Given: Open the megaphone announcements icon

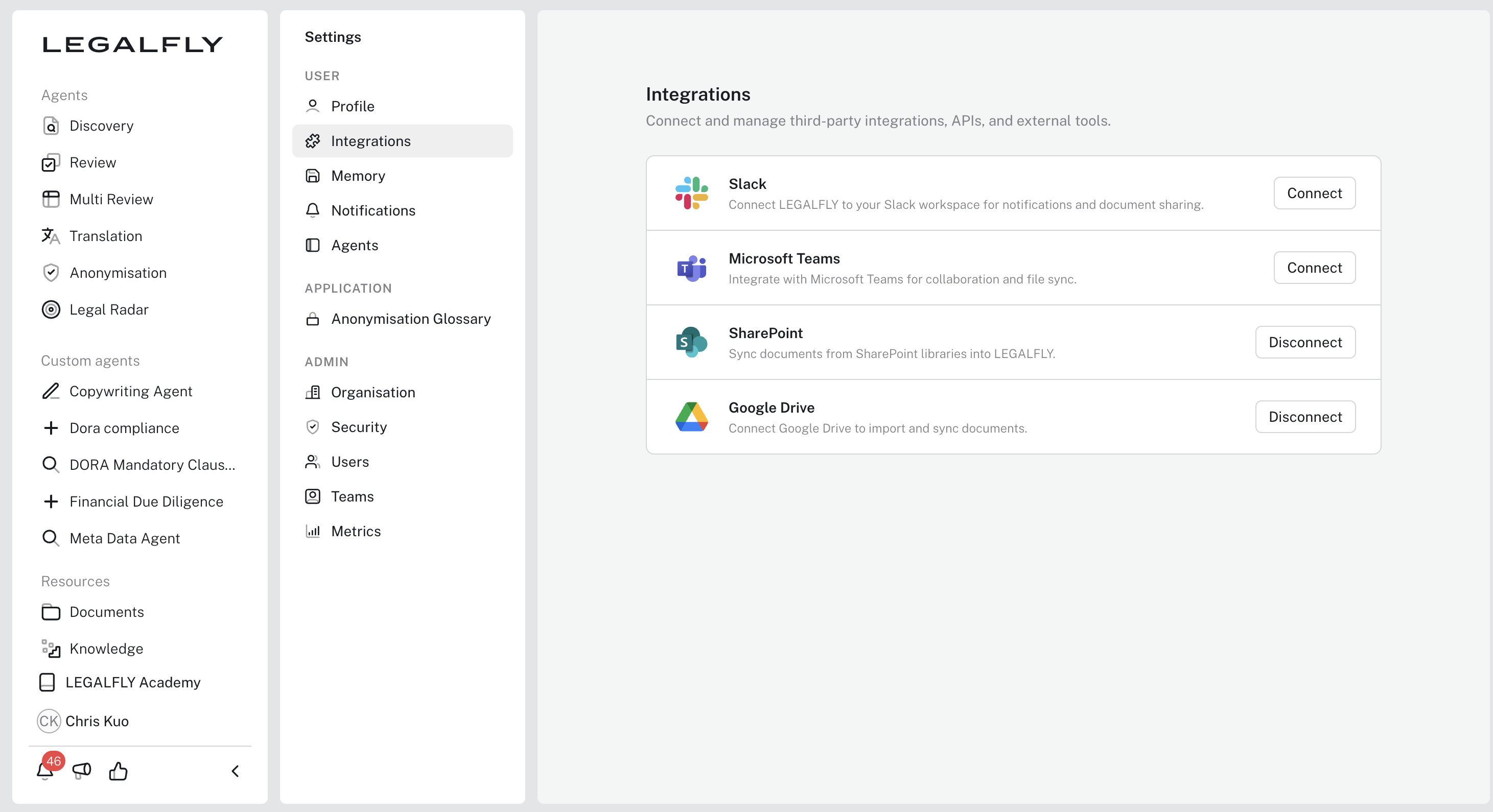Looking at the screenshot, I should point(82,770).
